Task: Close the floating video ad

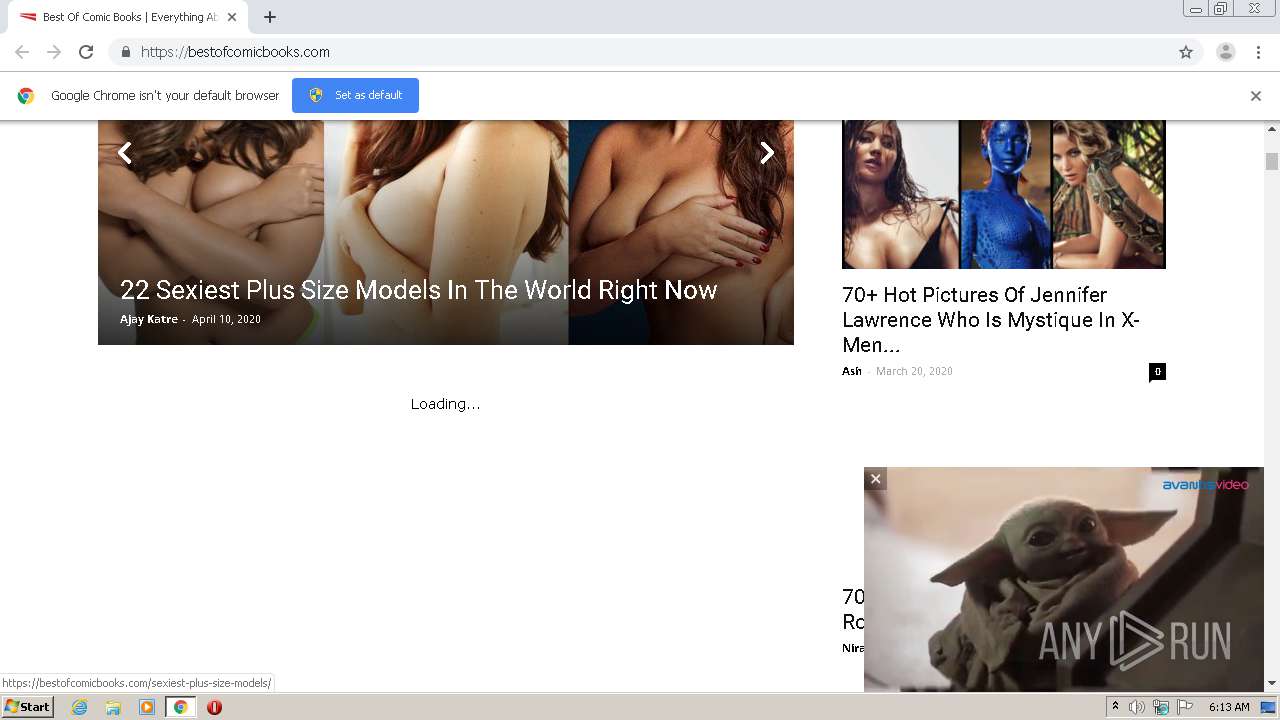Action: click(875, 479)
